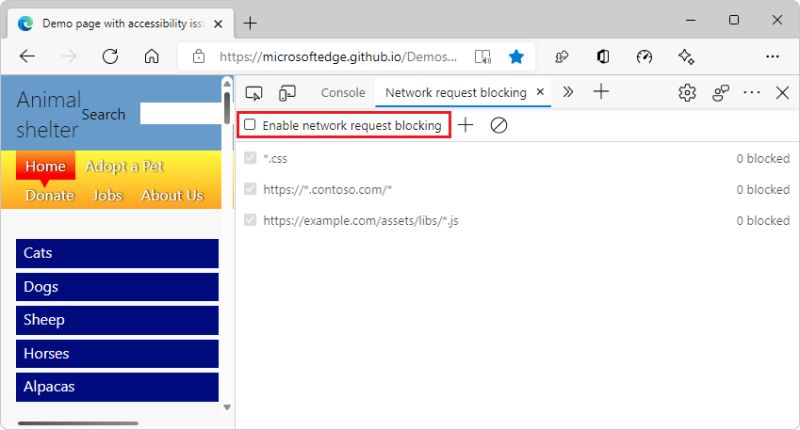The image size is (800, 430).
Task: Click the page scrollbar up arrow
Action: click(227, 84)
